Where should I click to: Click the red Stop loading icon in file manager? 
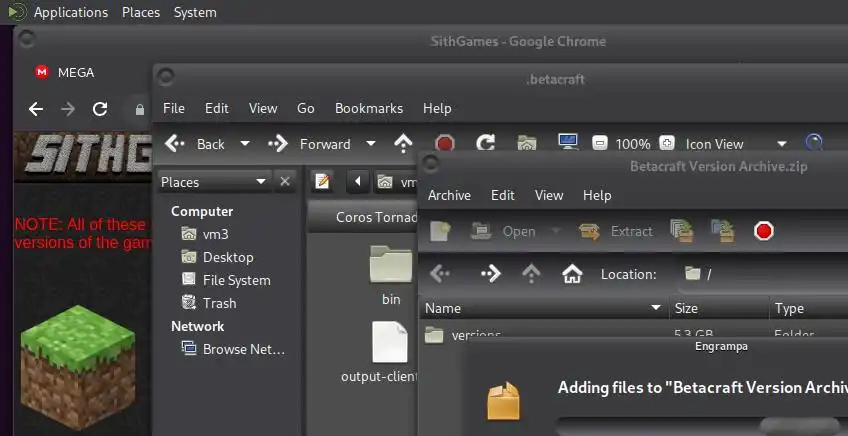pyautogui.click(x=445, y=144)
